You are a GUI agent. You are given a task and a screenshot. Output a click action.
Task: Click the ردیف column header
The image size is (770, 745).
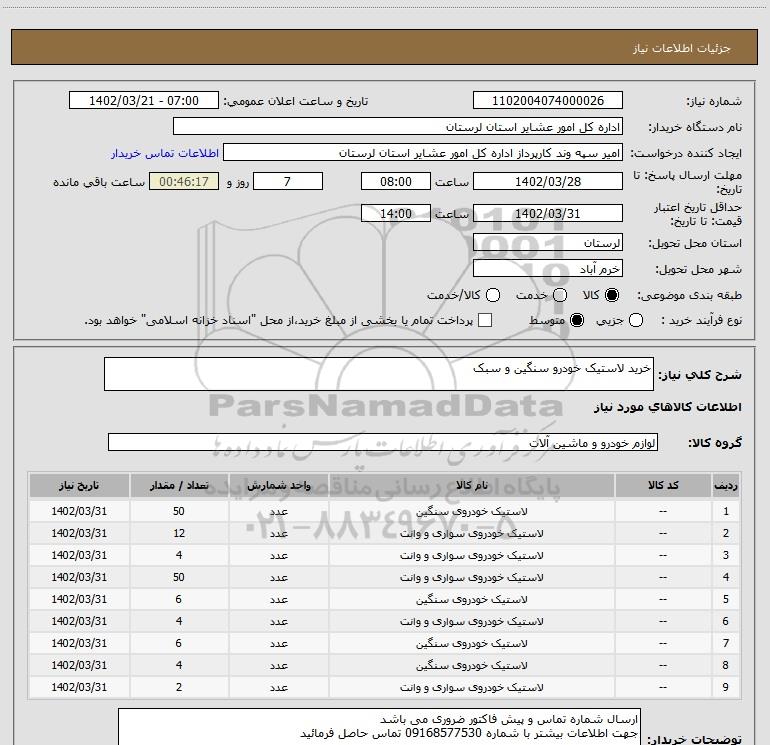tap(726, 486)
